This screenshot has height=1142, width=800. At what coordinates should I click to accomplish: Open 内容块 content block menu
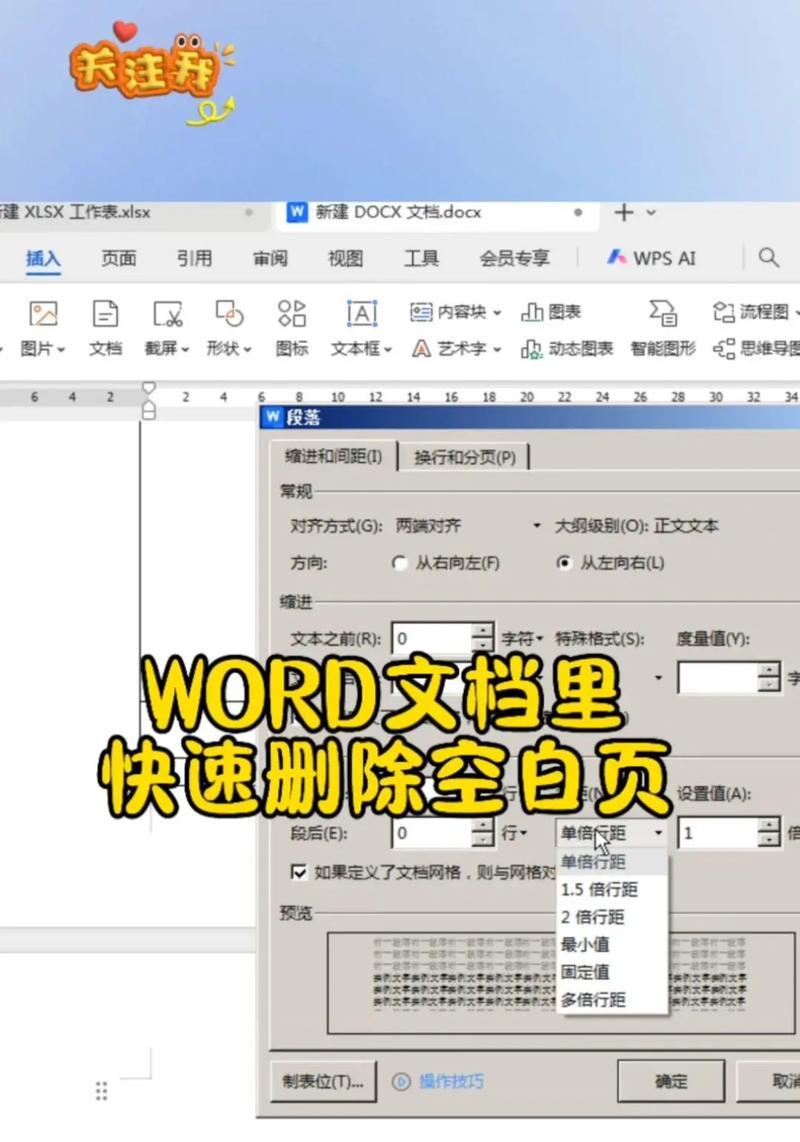coord(455,312)
